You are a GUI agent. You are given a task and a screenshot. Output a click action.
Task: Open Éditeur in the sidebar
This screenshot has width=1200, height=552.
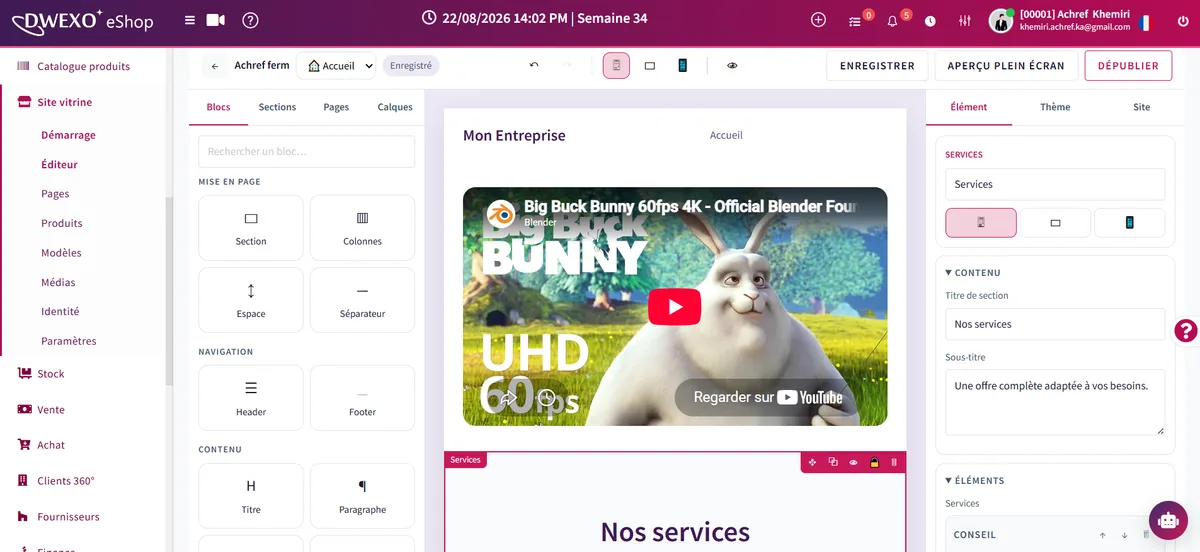click(59, 164)
